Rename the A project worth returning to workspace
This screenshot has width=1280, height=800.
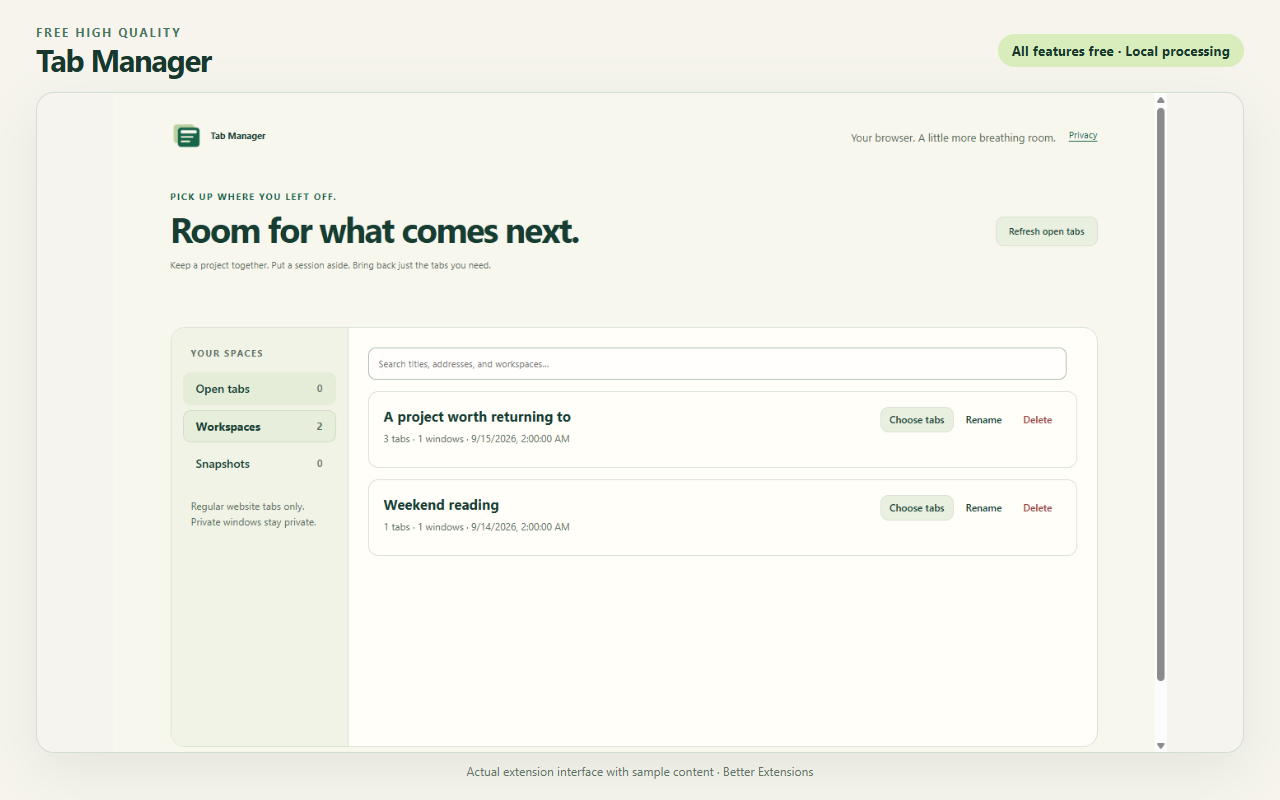[984, 420]
